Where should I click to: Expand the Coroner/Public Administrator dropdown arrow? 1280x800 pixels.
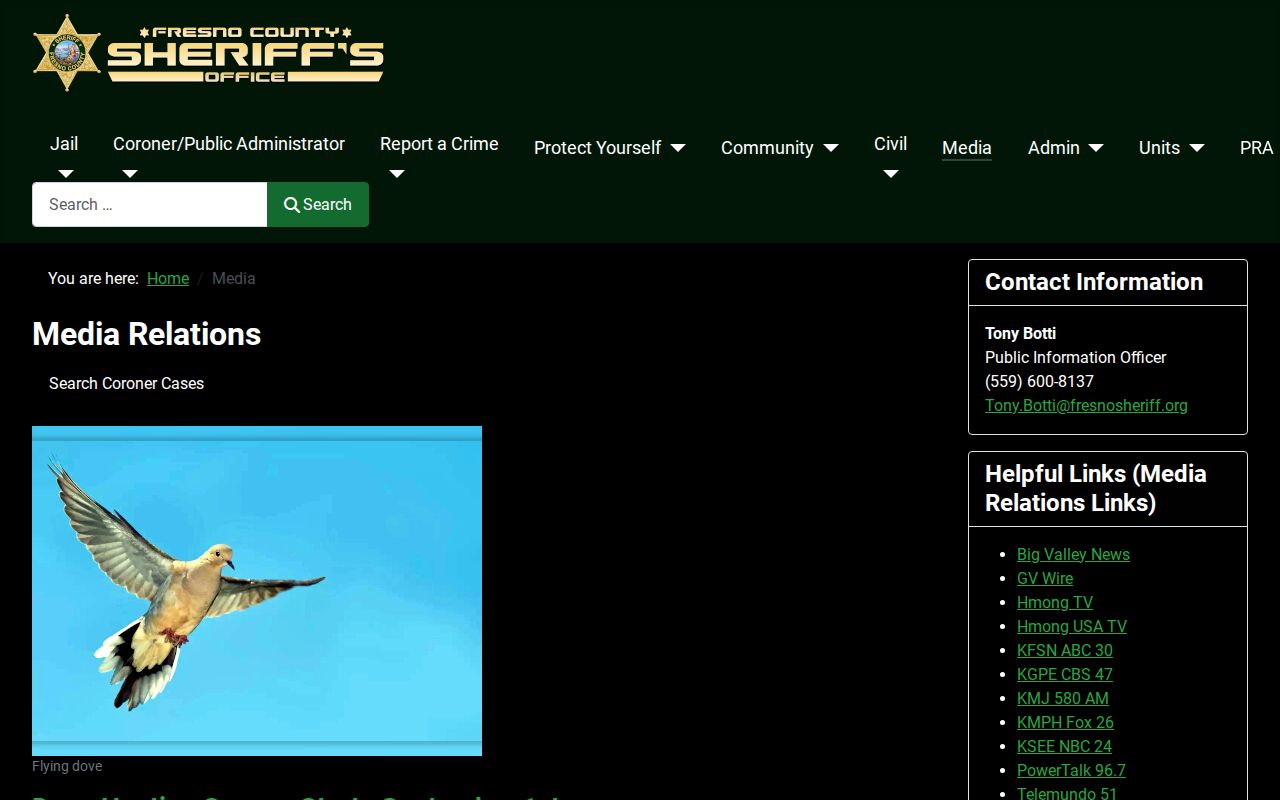coord(129,174)
